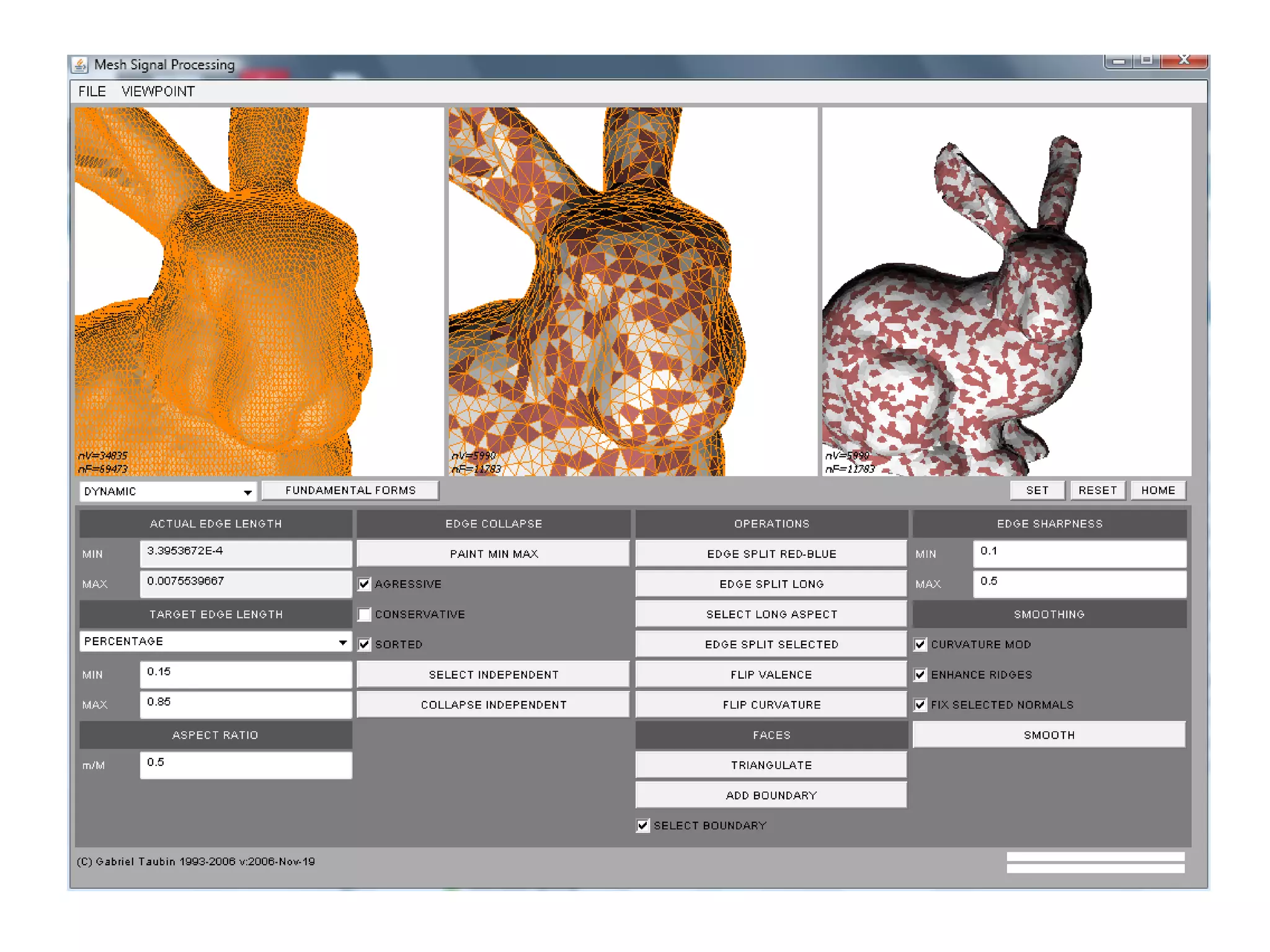
Task: Disable SELECT BOUNDARY checkbox
Action: click(643, 826)
